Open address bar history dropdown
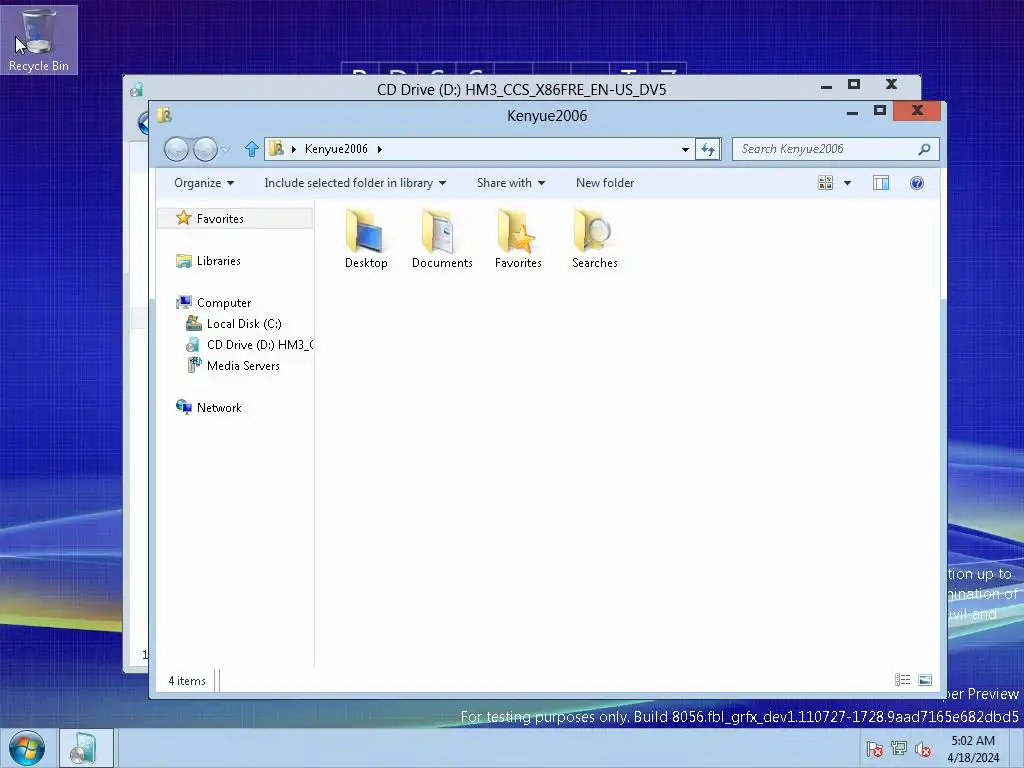1024x768 pixels. (x=685, y=150)
